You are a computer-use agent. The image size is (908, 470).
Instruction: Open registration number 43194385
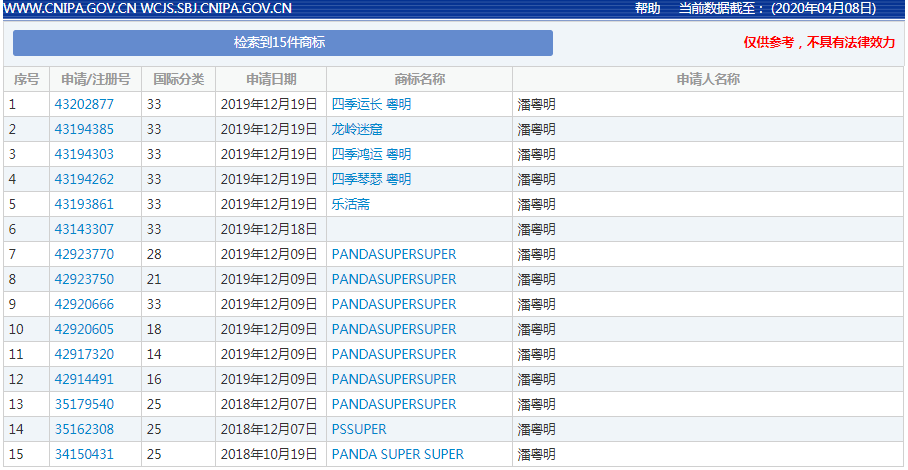click(x=84, y=129)
